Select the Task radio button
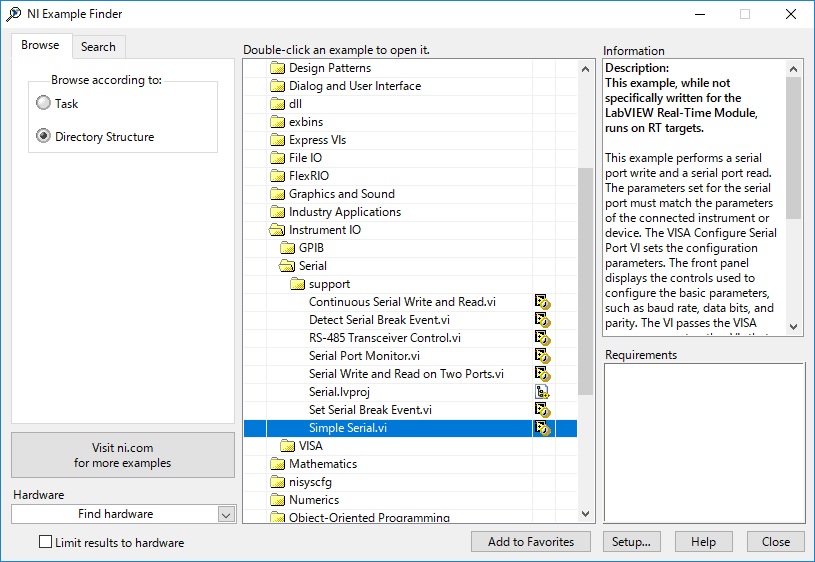The image size is (815, 562). pos(43,103)
